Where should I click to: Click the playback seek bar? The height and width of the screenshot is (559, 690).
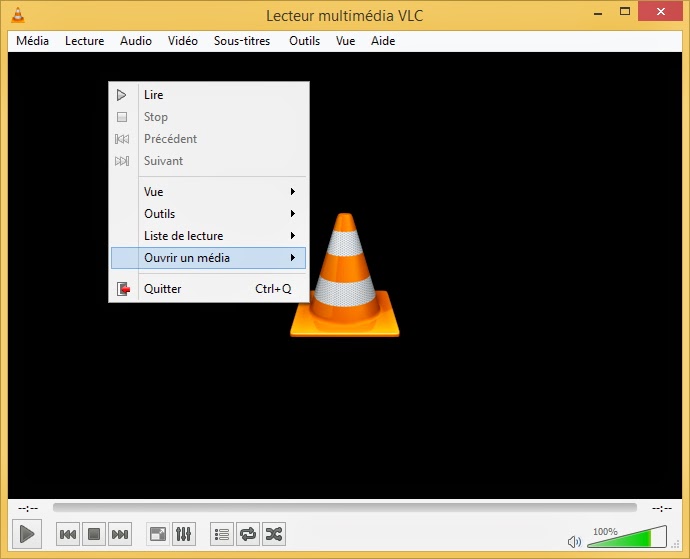[x=345, y=508]
